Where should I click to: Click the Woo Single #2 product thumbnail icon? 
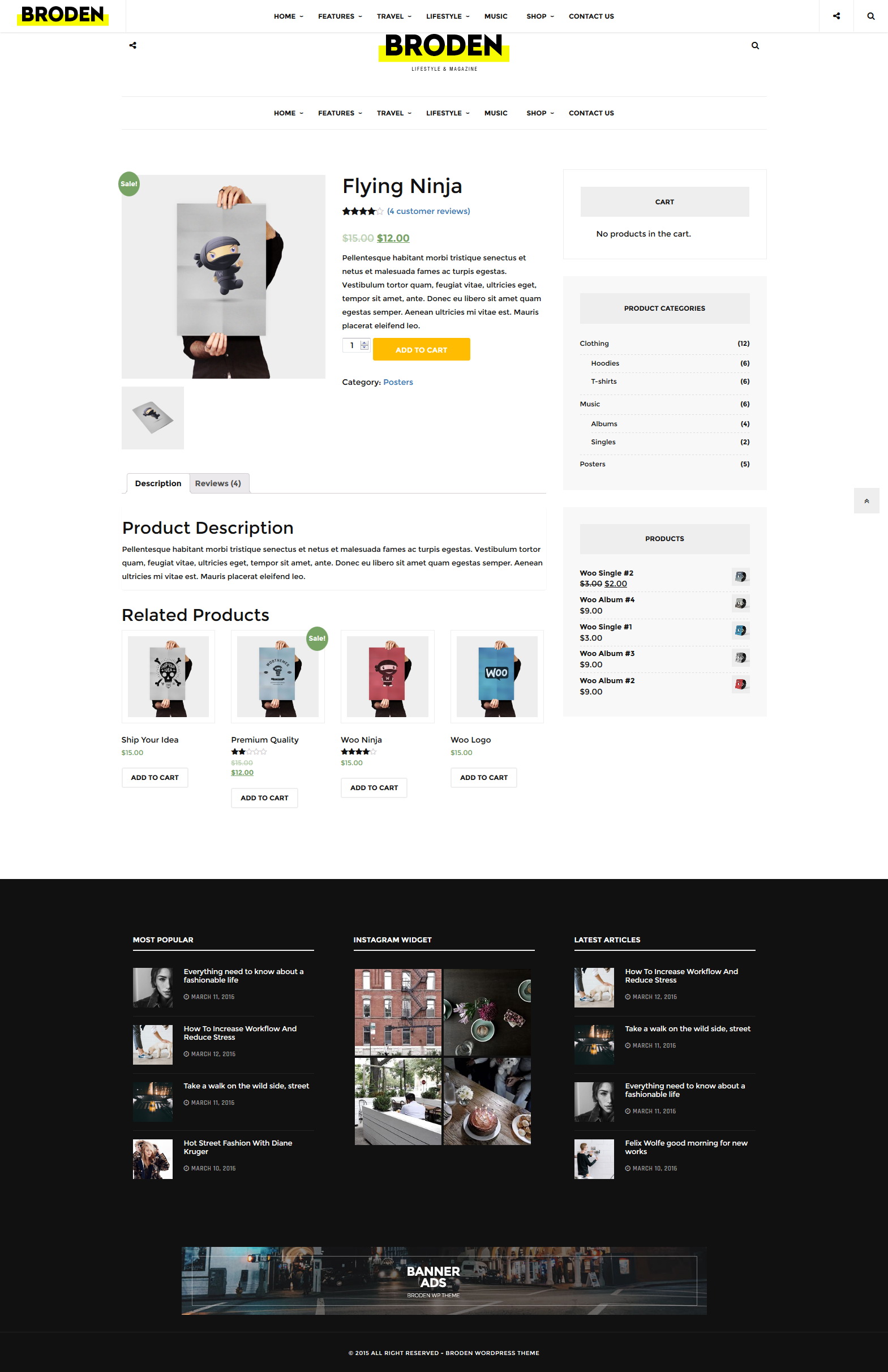click(x=740, y=576)
